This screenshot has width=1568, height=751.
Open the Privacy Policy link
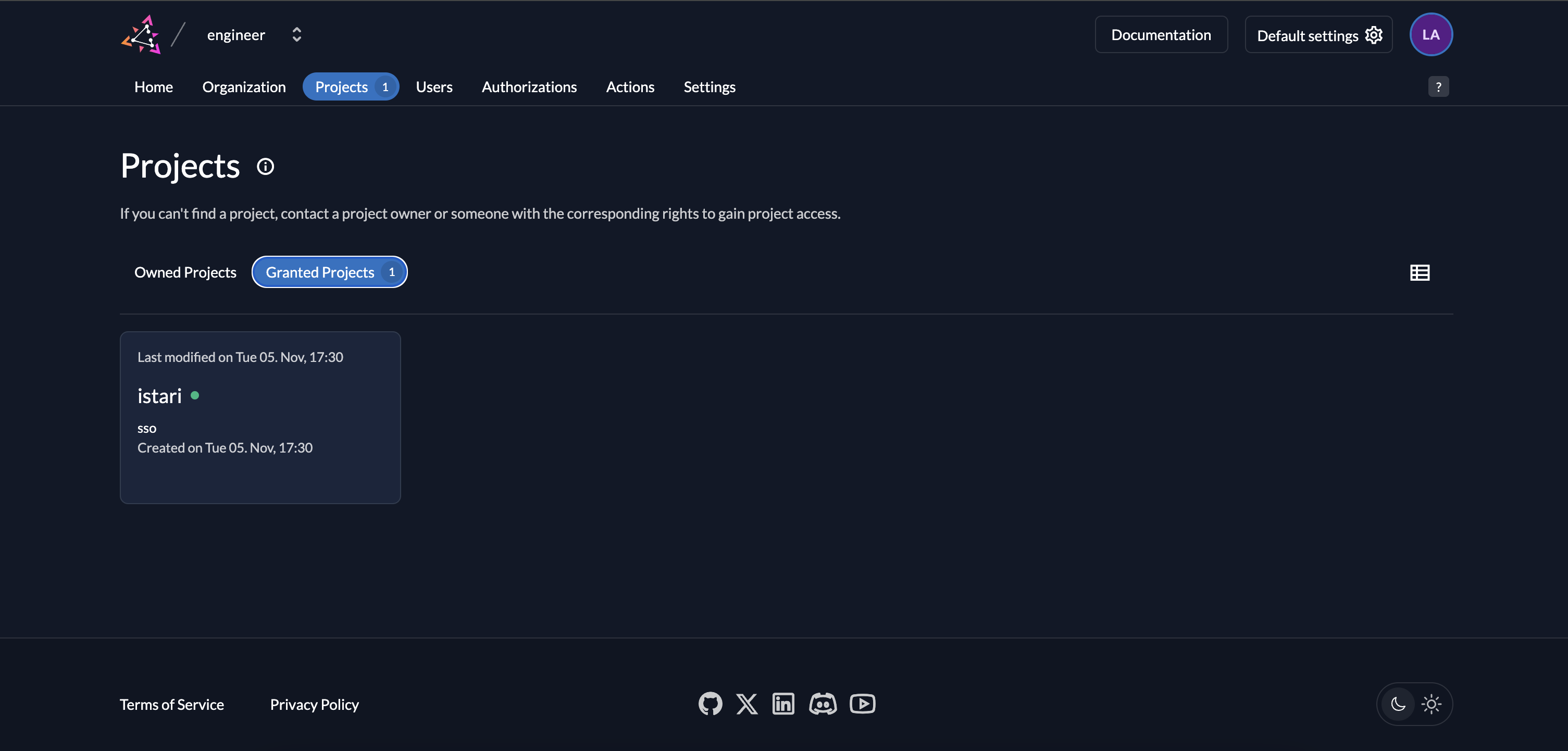pos(314,704)
